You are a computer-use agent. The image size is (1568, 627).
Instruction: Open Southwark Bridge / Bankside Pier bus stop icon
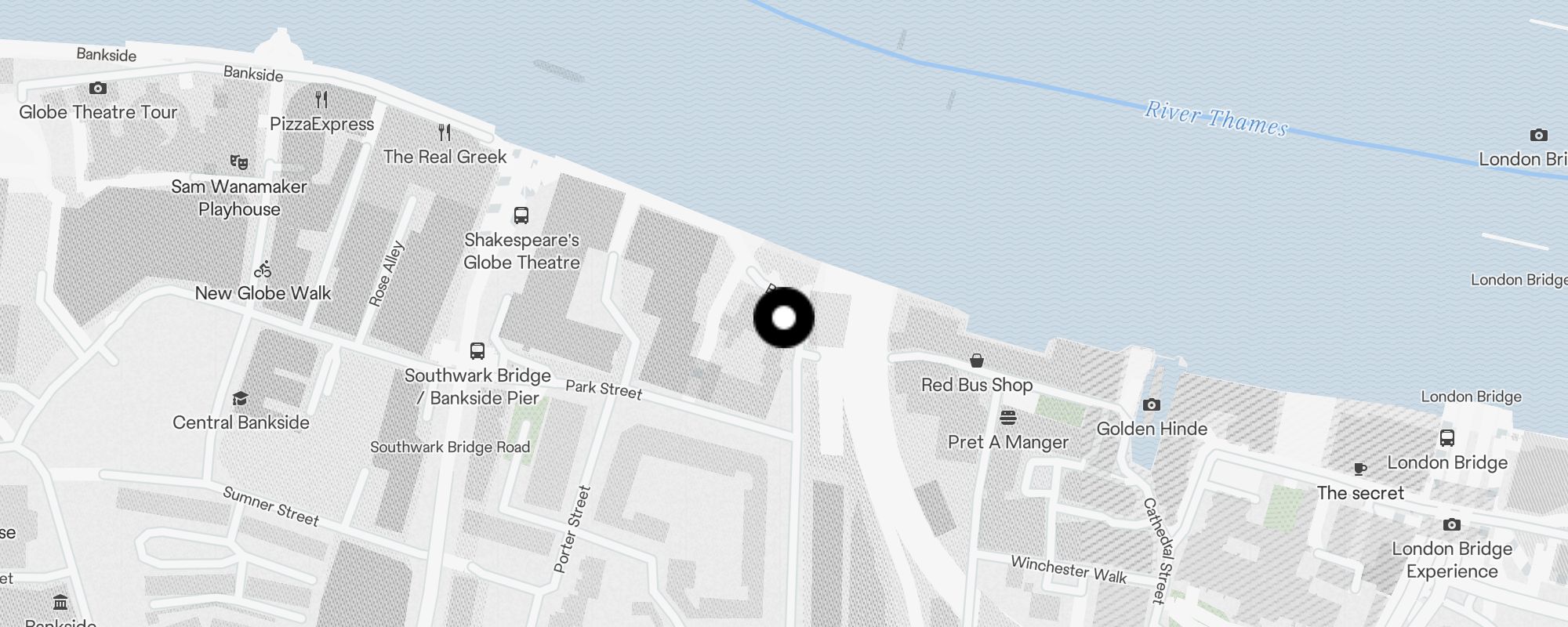click(477, 350)
